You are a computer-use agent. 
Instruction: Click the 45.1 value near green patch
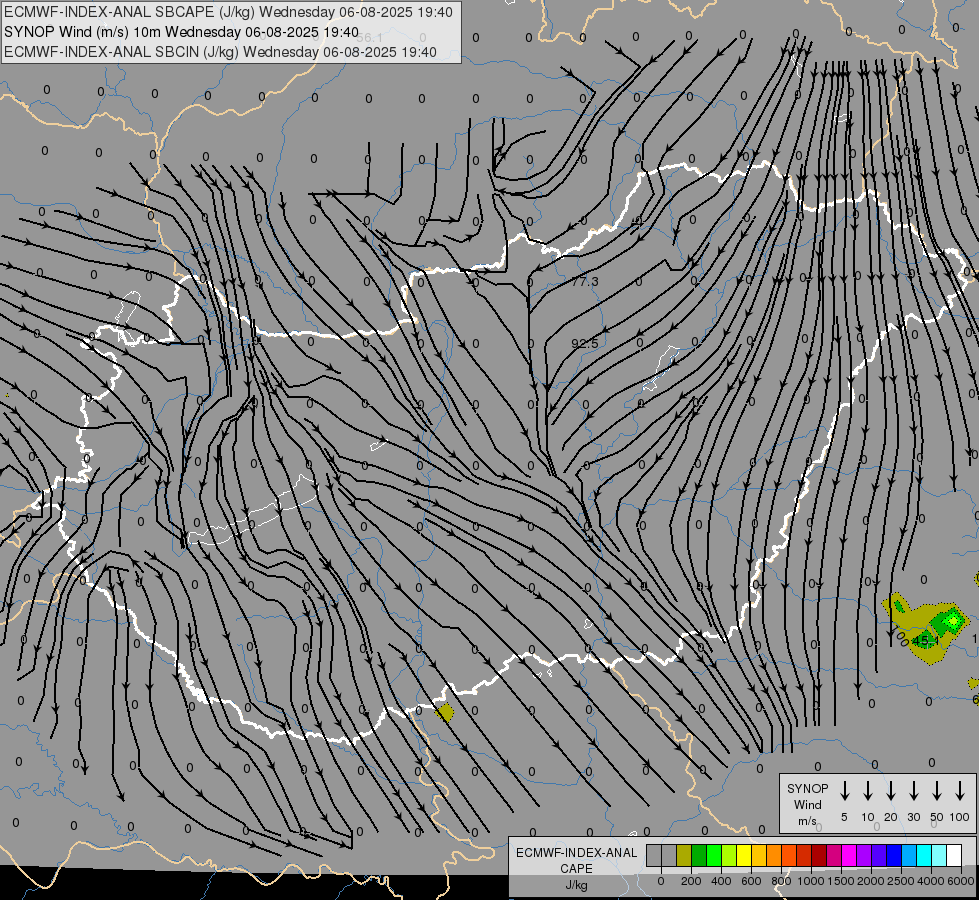(x=925, y=641)
